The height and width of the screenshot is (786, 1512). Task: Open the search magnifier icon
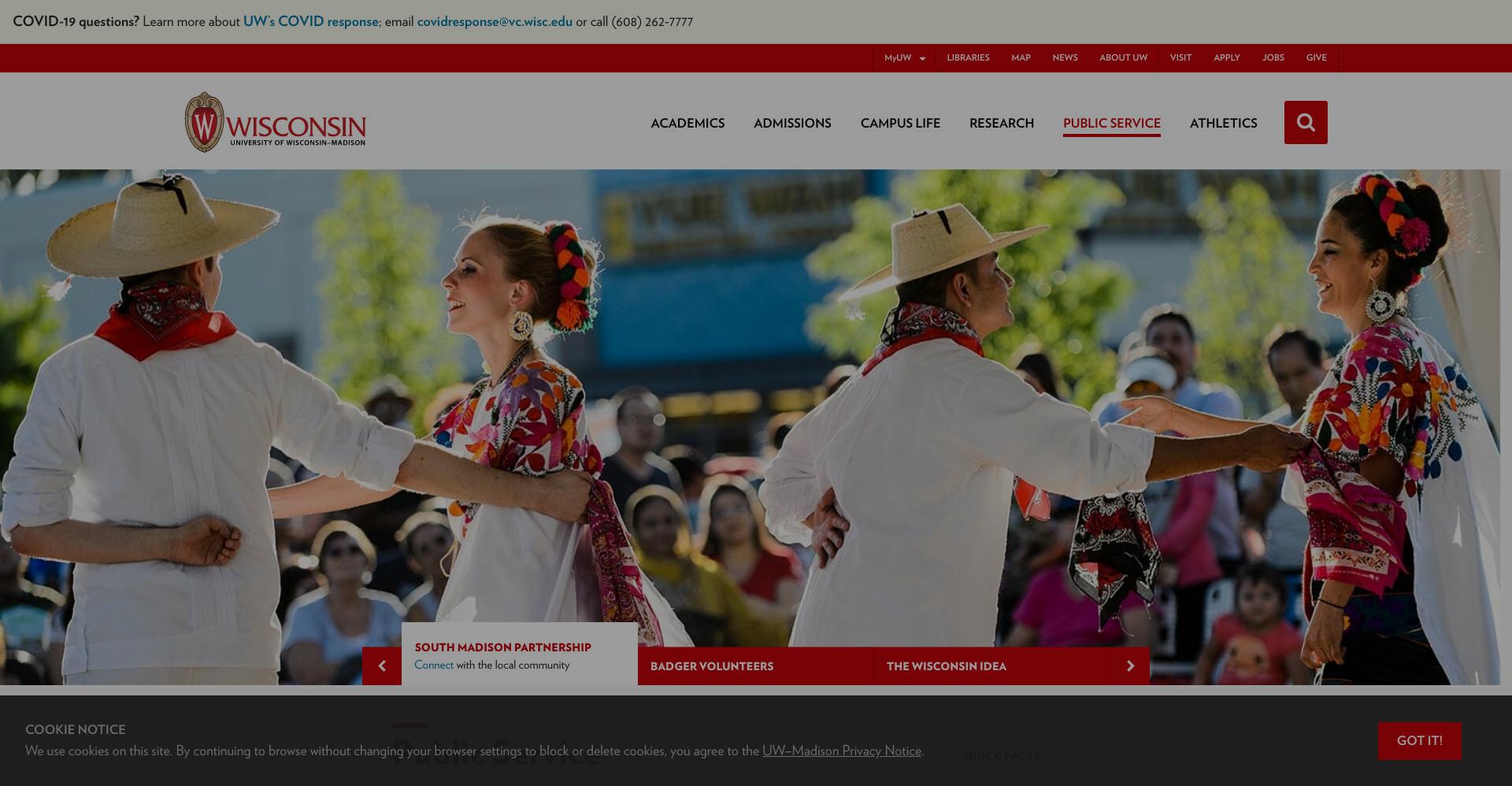[x=1306, y=122]
